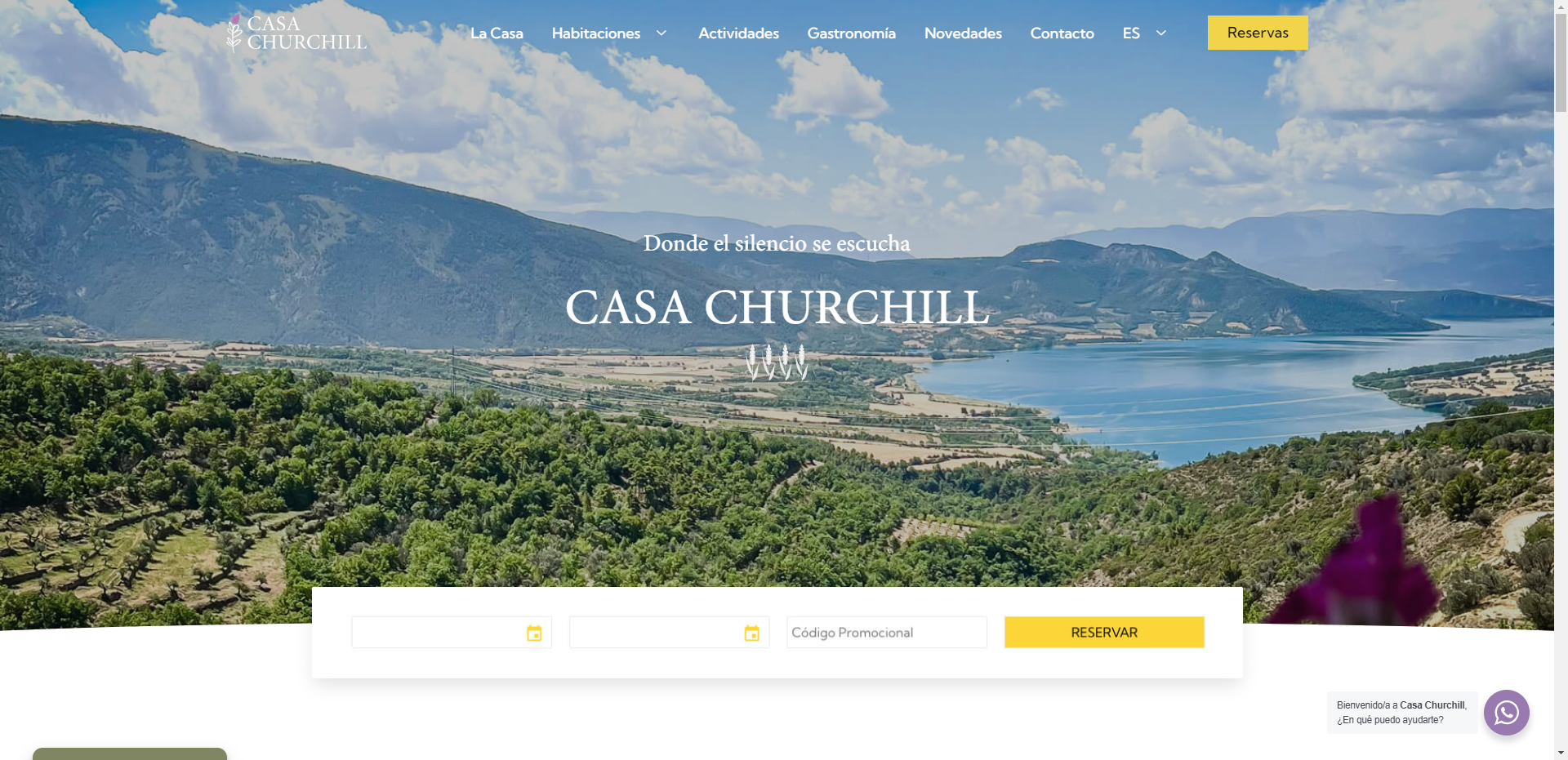This screenshot has height=760, width=1568.
Task: Click the yellow Reservas button
Action: [1258, 33]
